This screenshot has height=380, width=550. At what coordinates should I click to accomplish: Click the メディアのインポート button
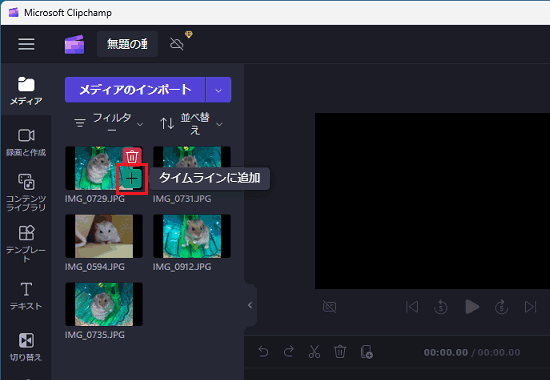point(135,90)
